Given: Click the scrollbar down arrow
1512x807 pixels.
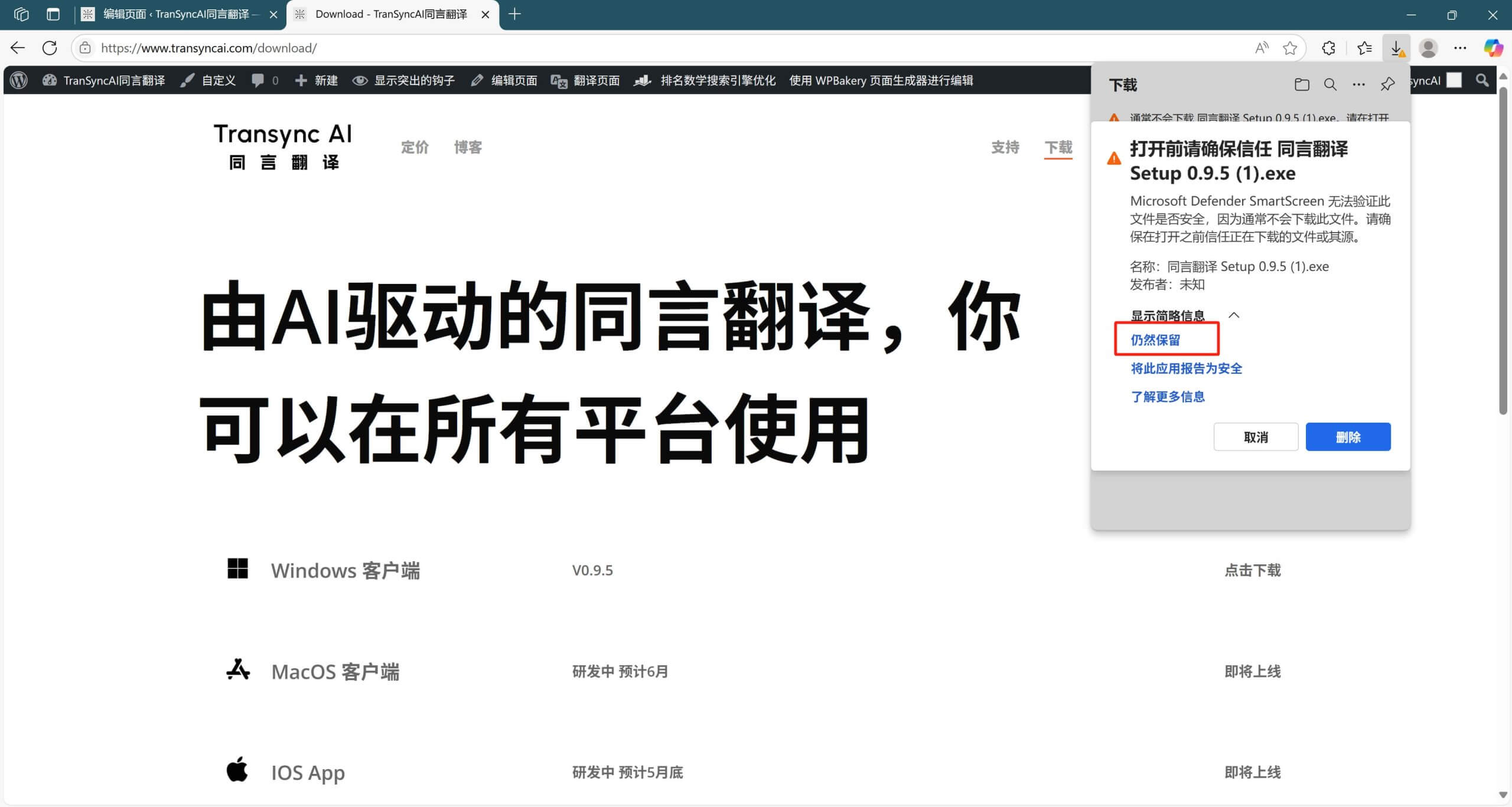Looking at the screenshot, I should tap(1504, 795).
